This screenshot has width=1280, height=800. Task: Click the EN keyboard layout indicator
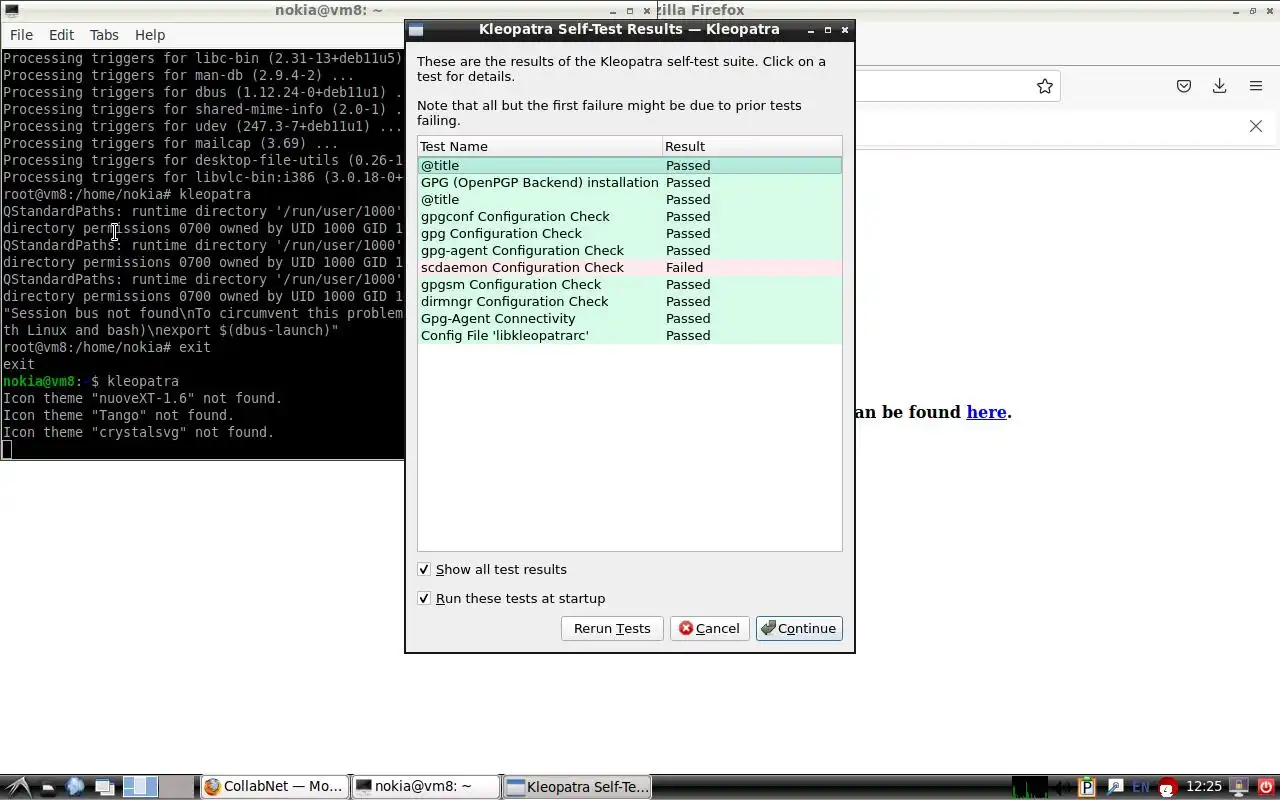point(1141,788)
